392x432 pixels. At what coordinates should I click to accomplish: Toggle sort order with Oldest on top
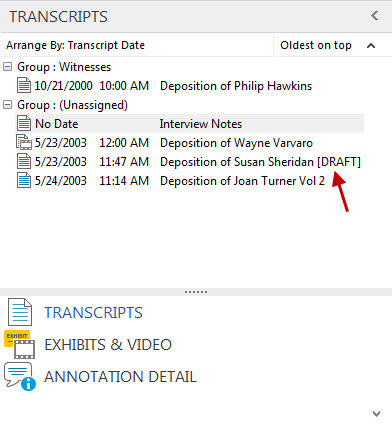328,45
